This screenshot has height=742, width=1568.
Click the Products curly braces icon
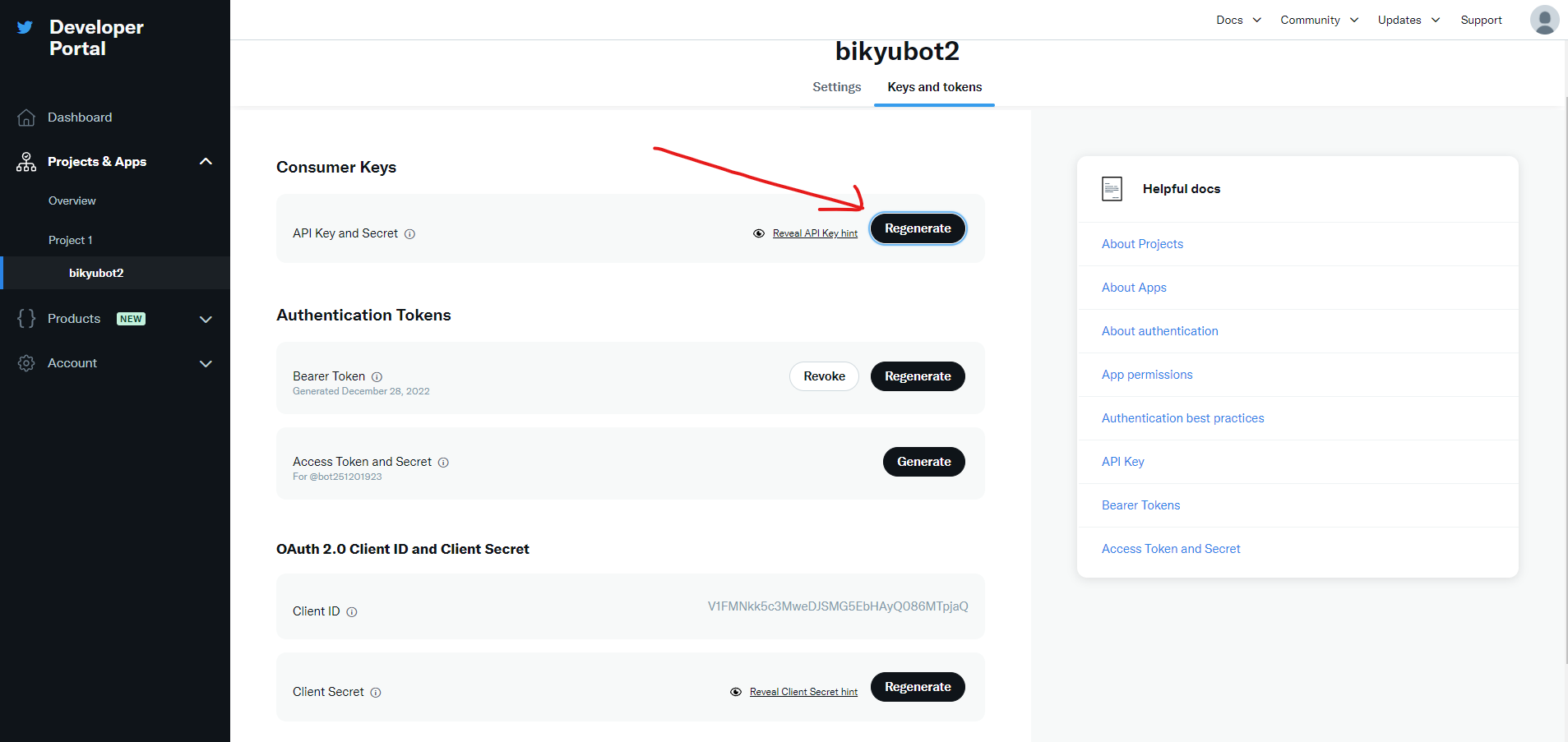26,319
